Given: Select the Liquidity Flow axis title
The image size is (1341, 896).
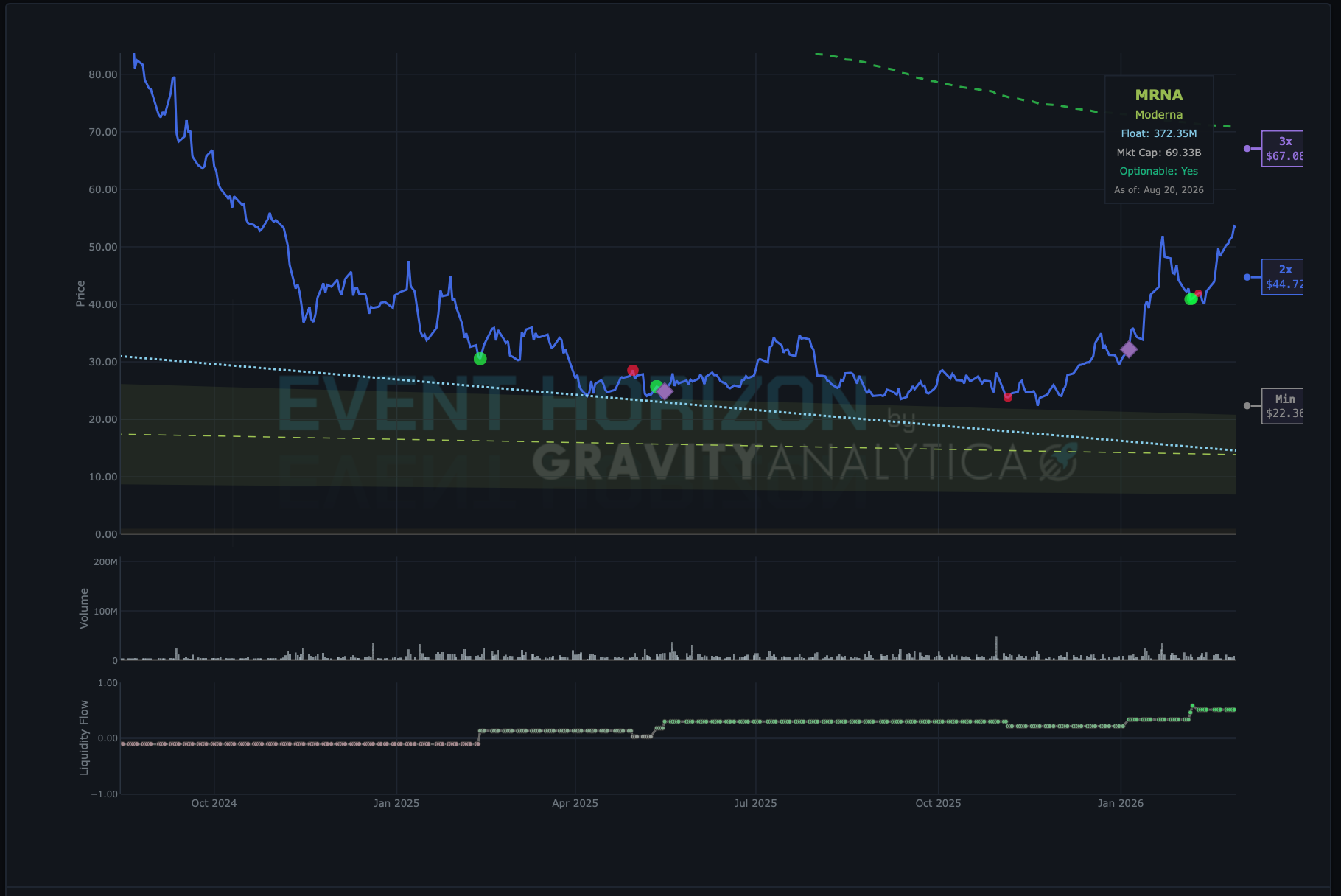Looking at the screenshot, I should click(x=83, y=738).
